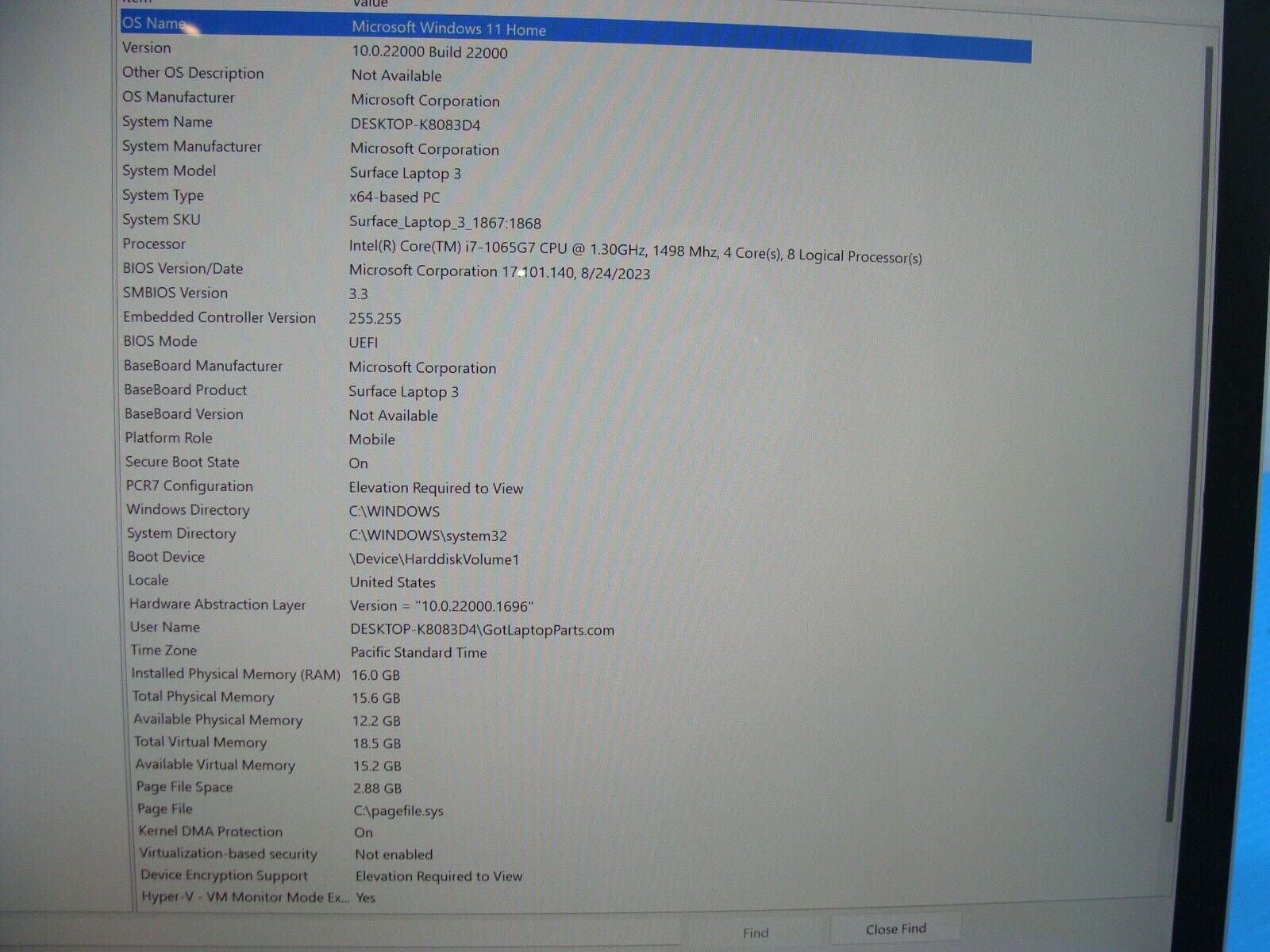Click the Surface_Laptop_3_1867:1868 SKU value
This screenshot has height=952, width=1270.
[445, 222]
